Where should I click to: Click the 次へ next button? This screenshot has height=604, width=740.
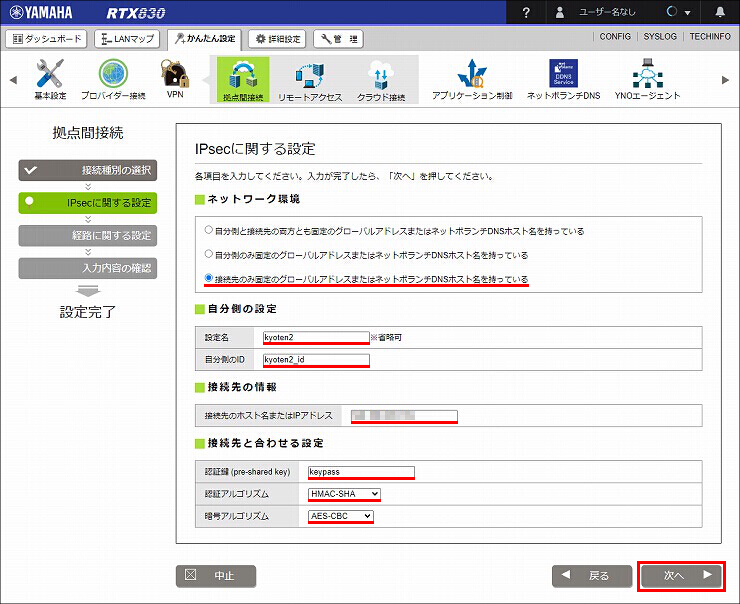pyautogui.click(x=681, y=576)
